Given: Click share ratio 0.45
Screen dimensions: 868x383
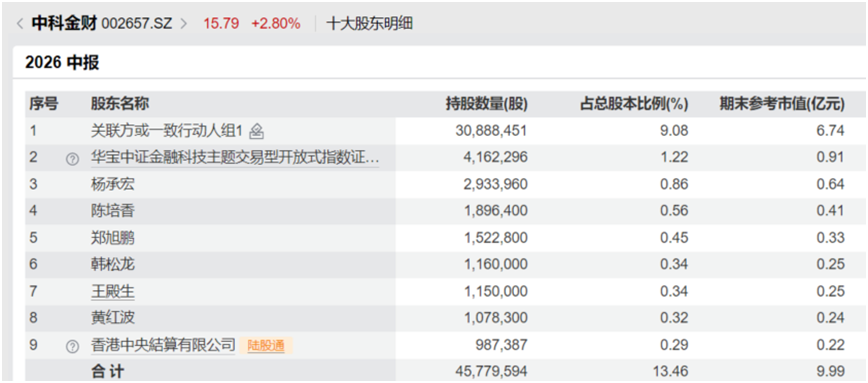Looking at the screenshot, I should (674, 237).
